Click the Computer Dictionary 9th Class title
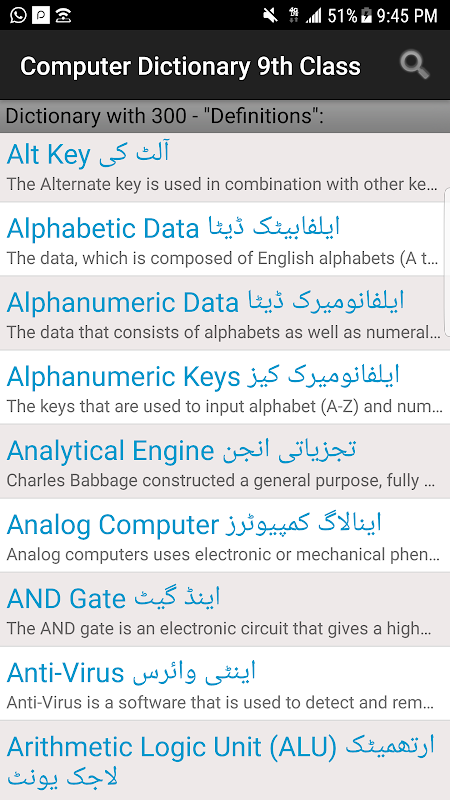This screenshot has height=800, width=450. tap(190, 66)
